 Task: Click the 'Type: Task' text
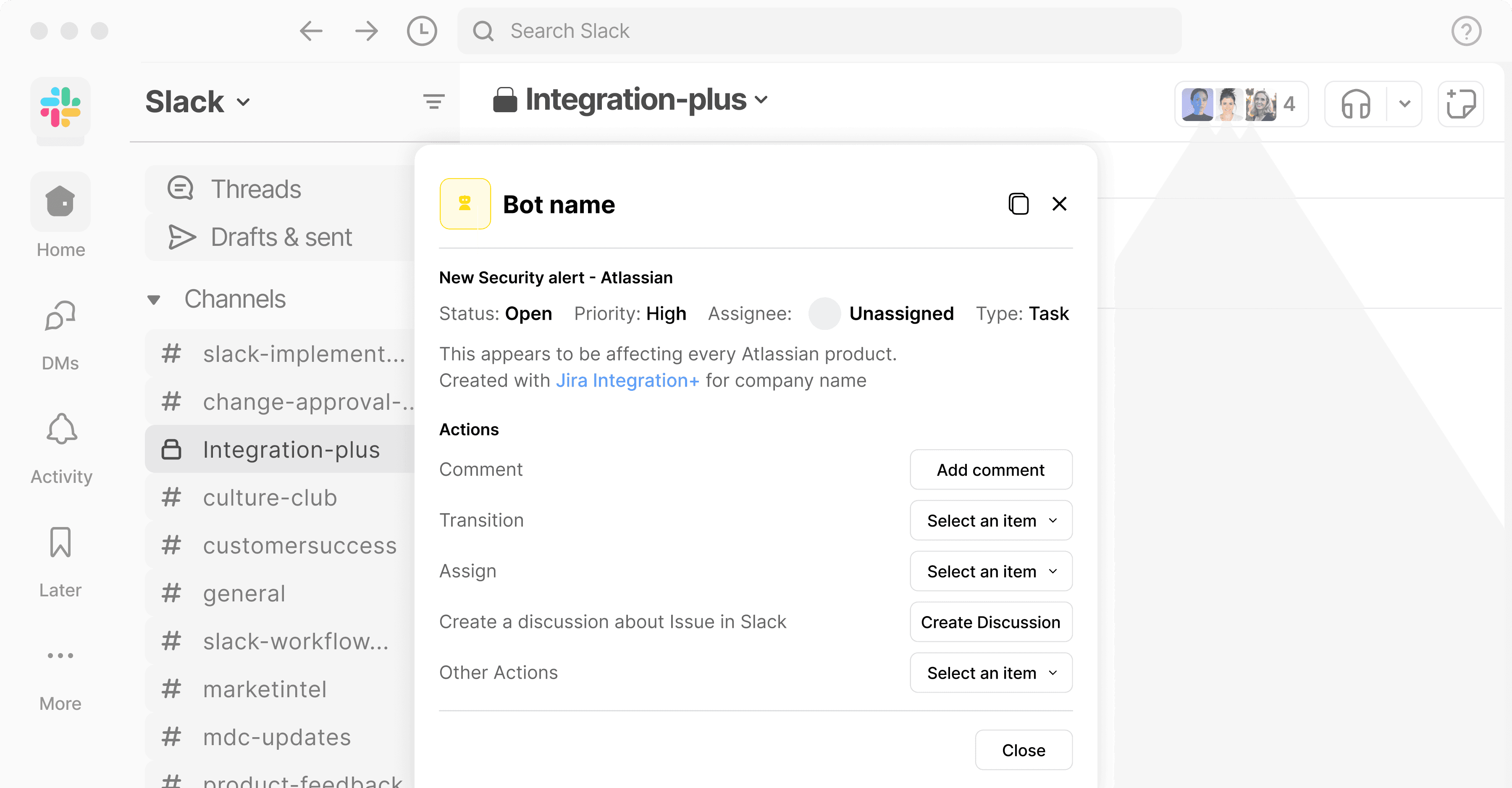click(1022, 314)
